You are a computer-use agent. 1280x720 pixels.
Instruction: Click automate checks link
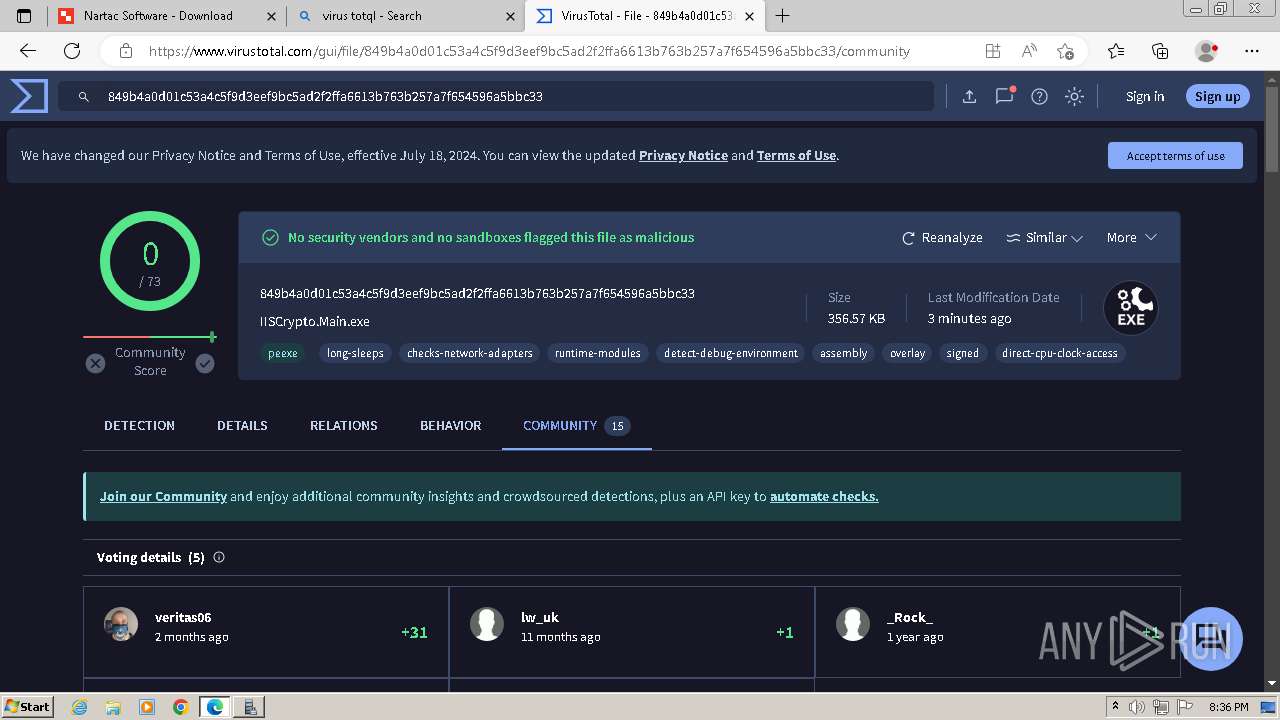pos(824,496)
